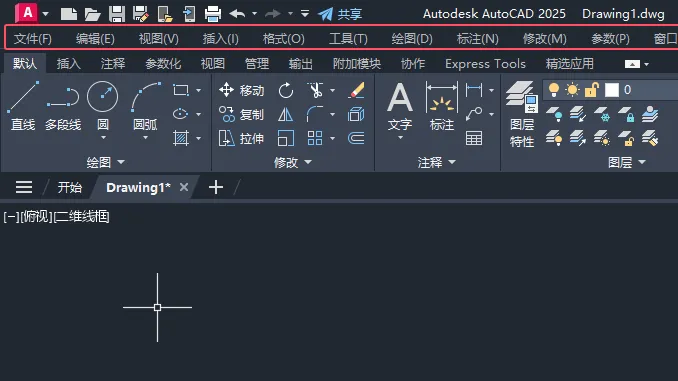Add a new drawing tab with plus
Viewport: 678px width, 381px height.
click(216, 187)
